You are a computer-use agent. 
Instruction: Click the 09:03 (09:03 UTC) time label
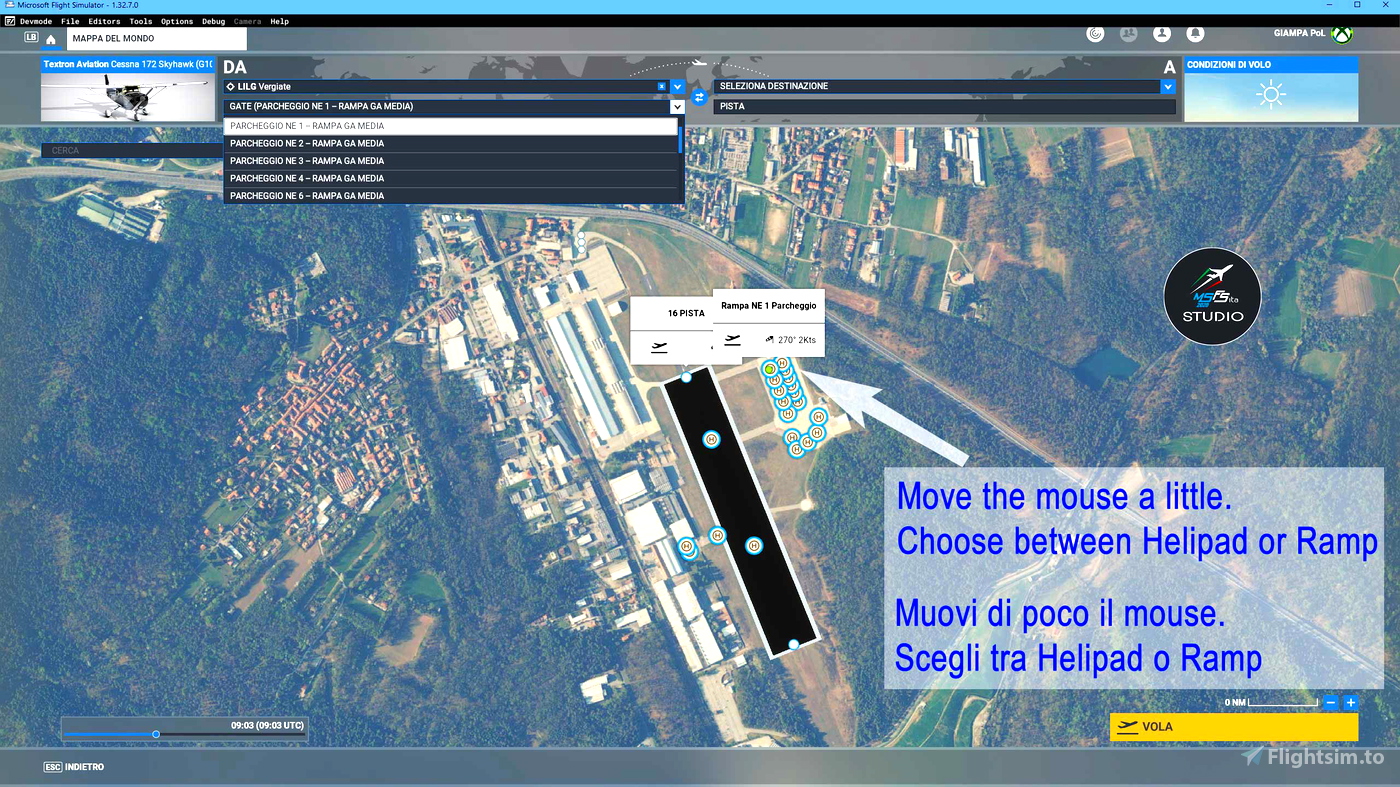pos(267,725)
